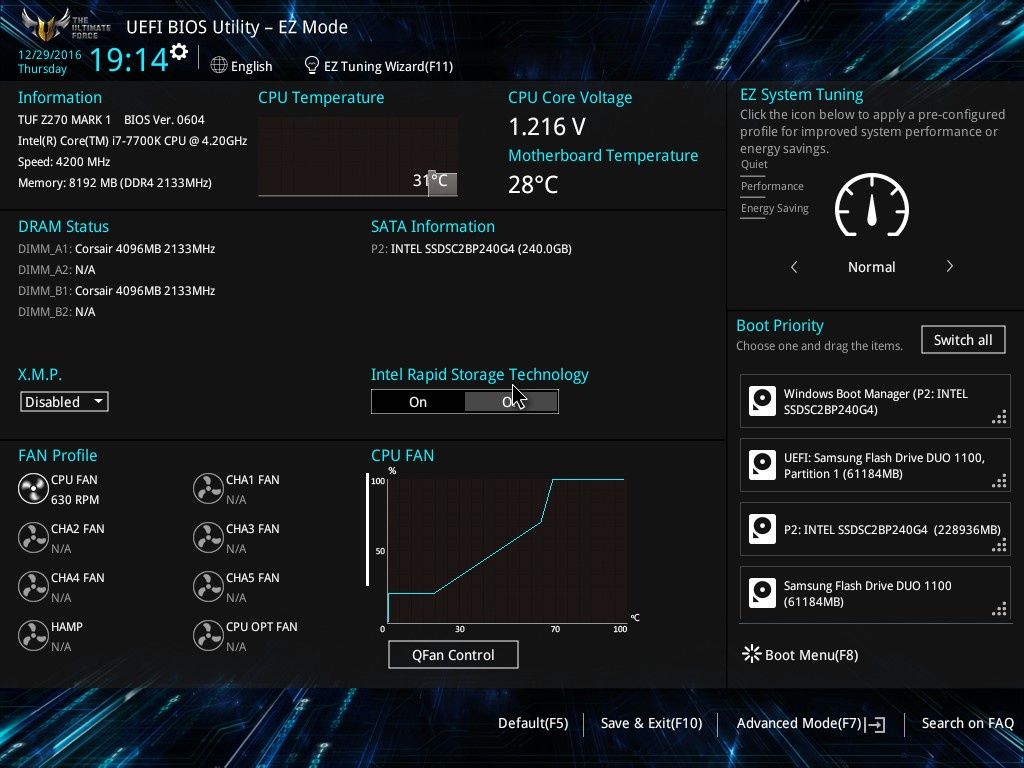
Task: Open Search on FAQ link
Action: pyautogui.click(x=968, y=724)
